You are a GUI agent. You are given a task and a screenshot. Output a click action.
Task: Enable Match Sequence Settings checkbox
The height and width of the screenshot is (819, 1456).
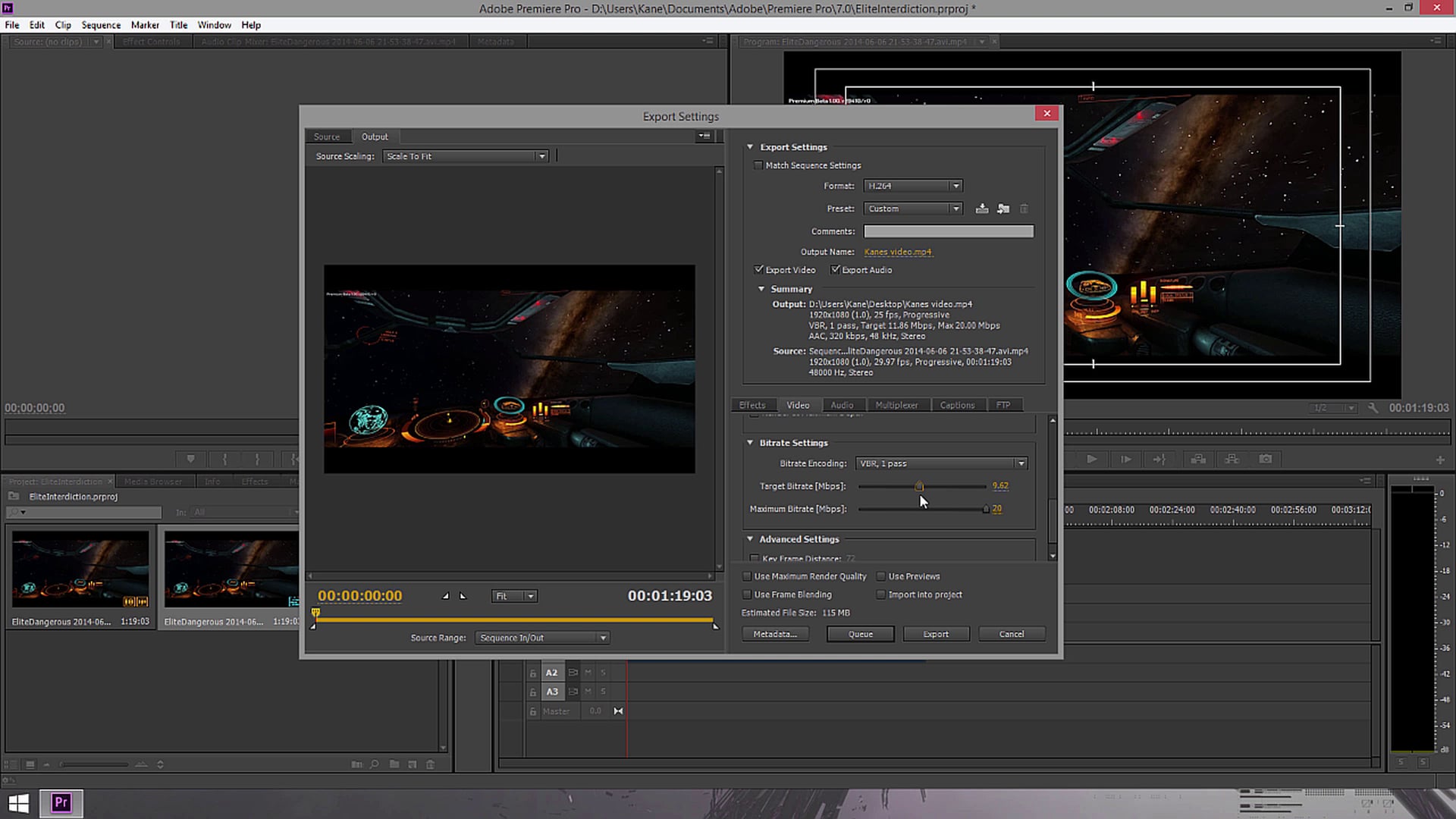coord(758,165)
